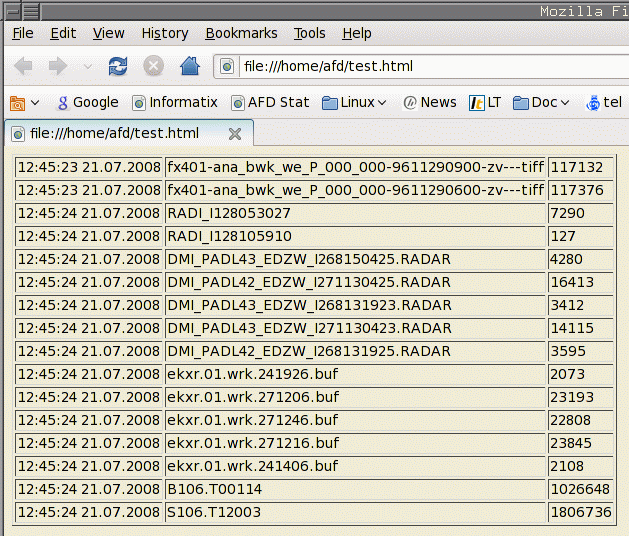Image resolution: width=629 pixels, height=536 pixels.
Task: Click the site icon in address bar
Action: tap(228, 67)
